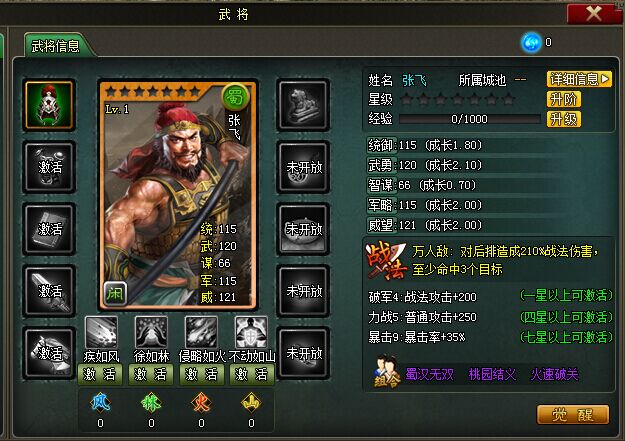This screenshot has height=441, width=625.
Task: Click the 经验 experience progress bar
Action: (470, 119)
